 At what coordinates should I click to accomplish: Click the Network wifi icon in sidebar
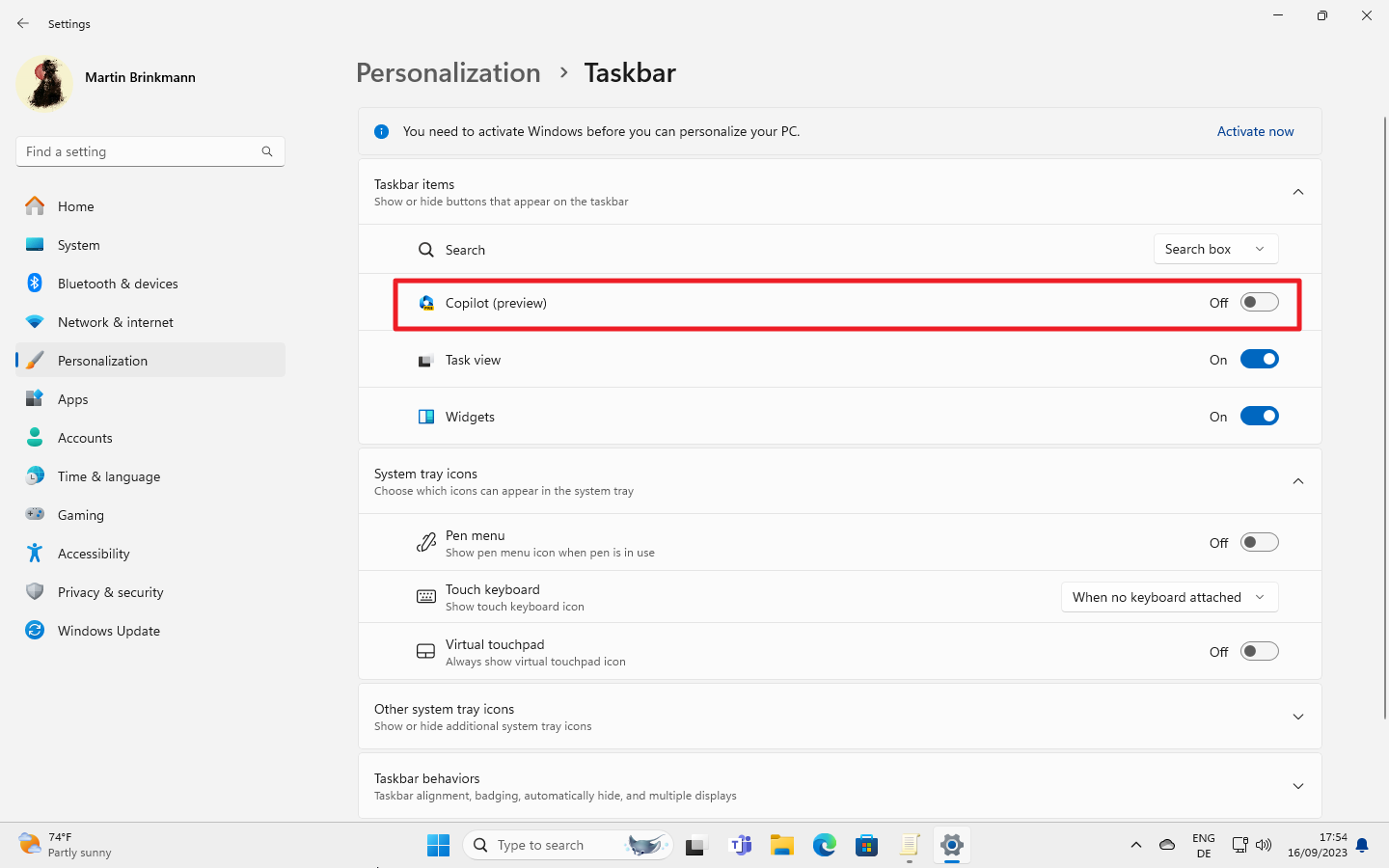pyautogui.click(x=35, y=322)
